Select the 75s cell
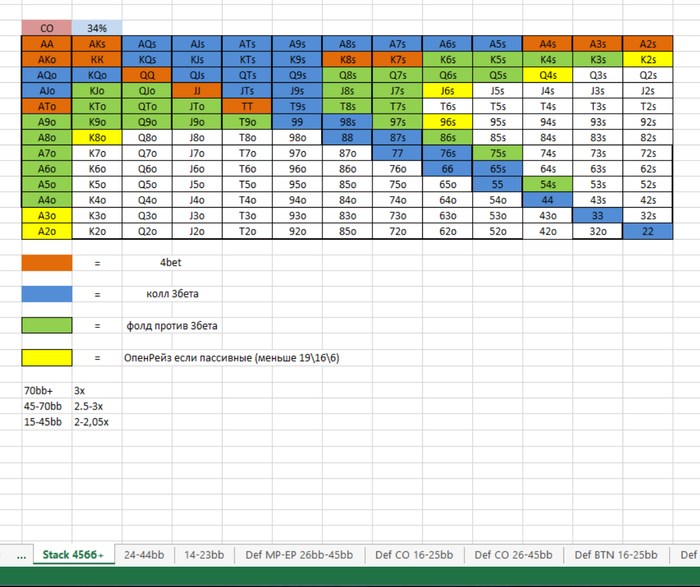Screen dimensions: 700x587 point(498,153)
